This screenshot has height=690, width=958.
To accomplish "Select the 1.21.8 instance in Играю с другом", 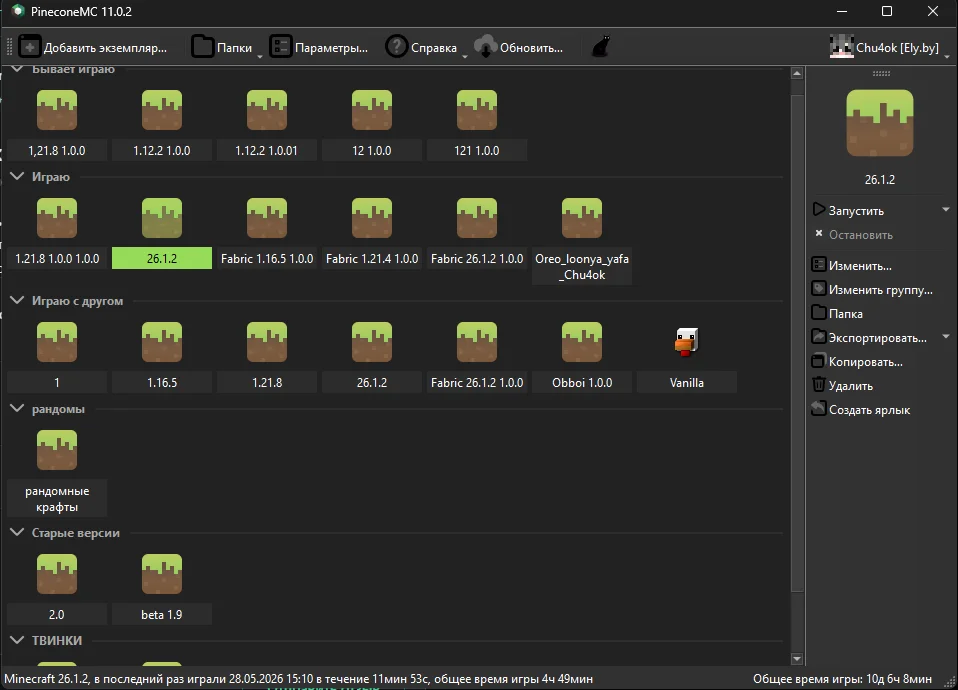I will [267, 356].
